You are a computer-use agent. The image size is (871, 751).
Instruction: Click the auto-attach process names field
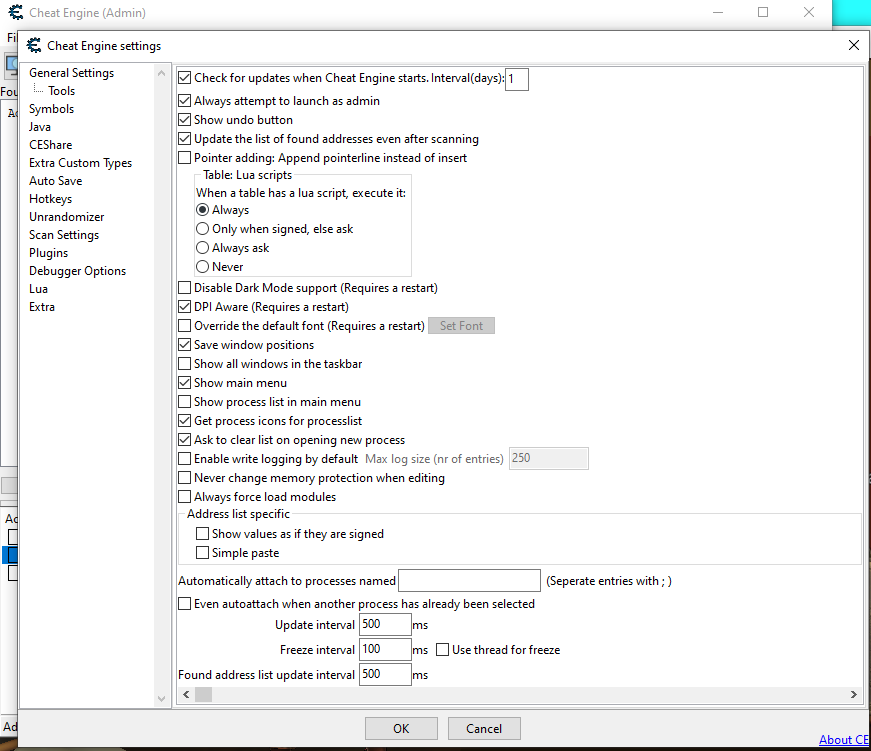click(x=469, y=580)
